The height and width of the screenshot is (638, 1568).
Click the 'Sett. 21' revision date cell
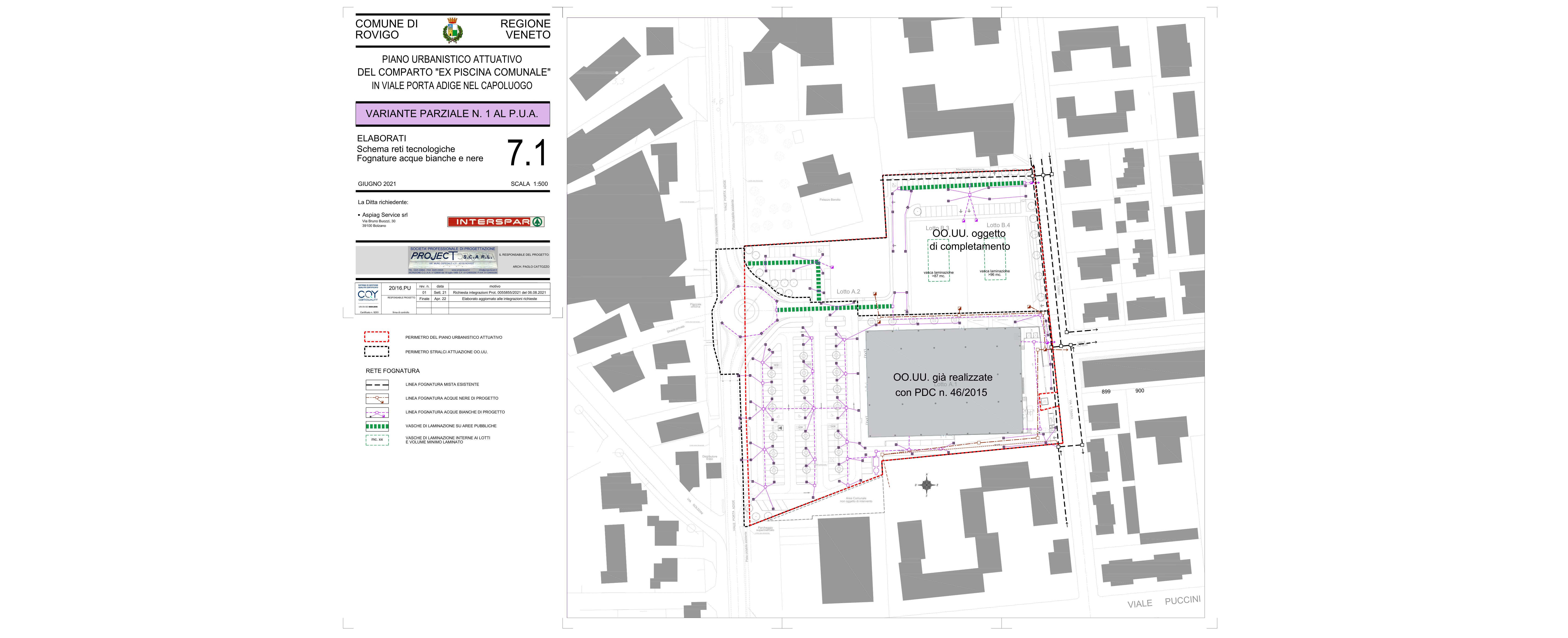click(440, 292)
